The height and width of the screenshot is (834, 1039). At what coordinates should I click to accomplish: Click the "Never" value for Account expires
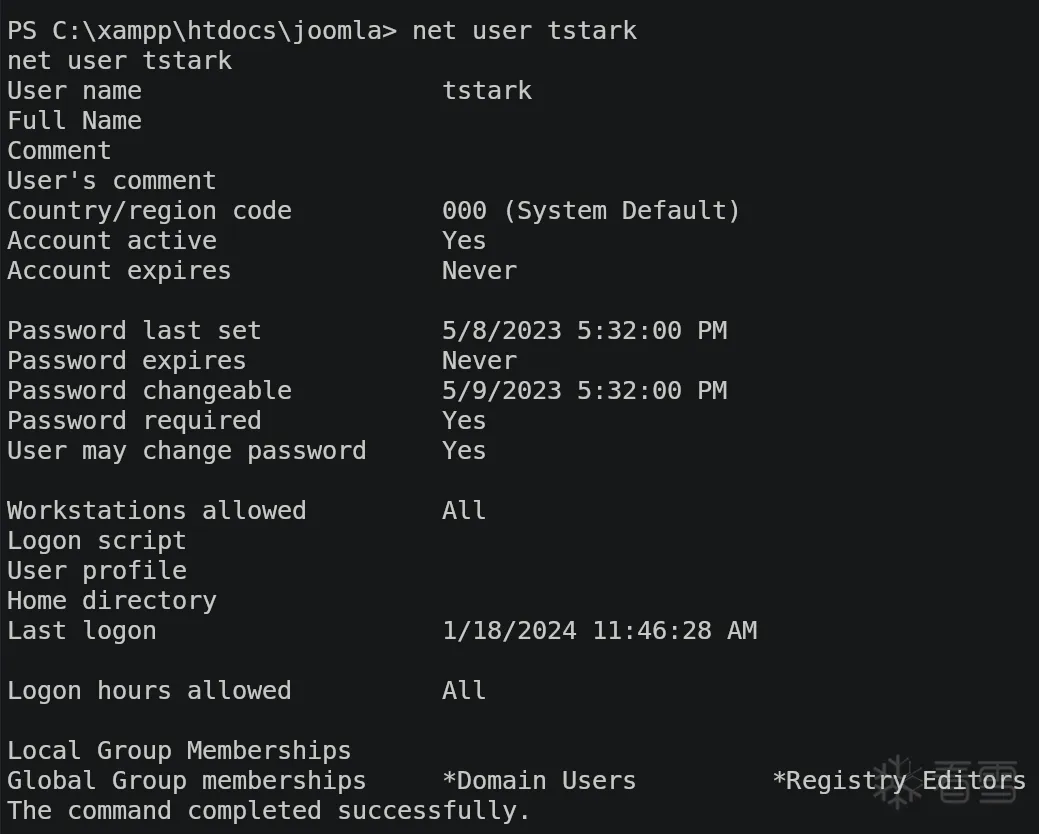coord(479,270)
